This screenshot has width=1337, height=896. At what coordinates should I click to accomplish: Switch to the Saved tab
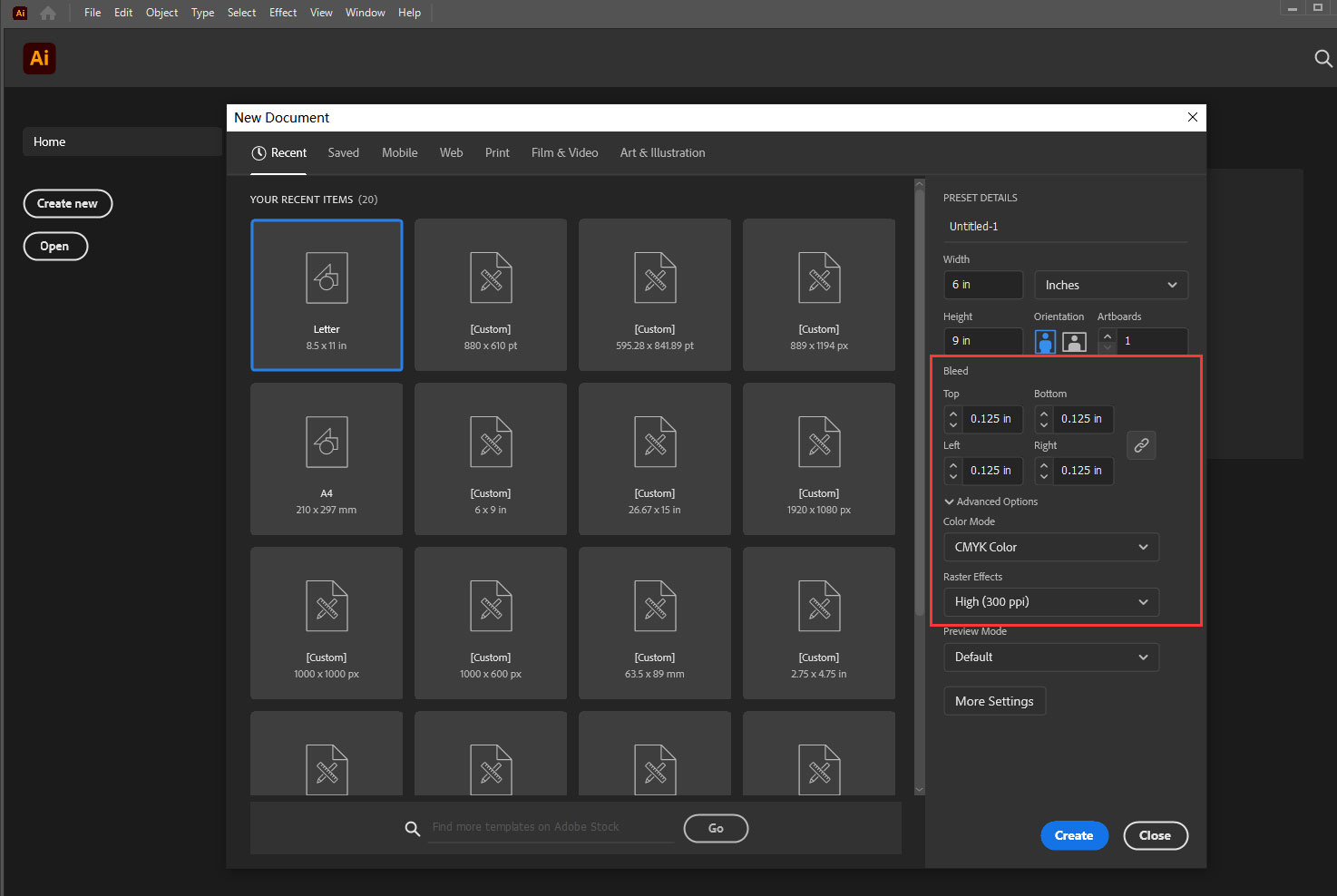(344, 153)
